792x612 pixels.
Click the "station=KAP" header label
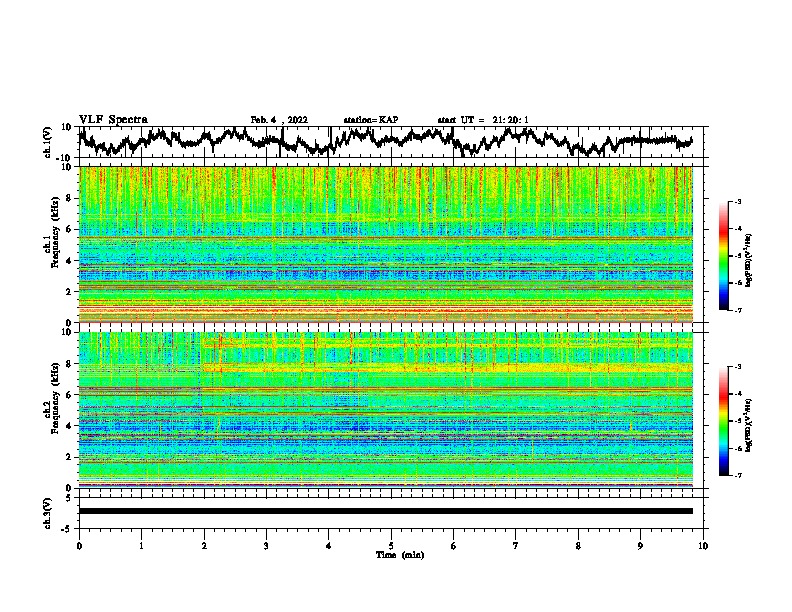point(371,120)
